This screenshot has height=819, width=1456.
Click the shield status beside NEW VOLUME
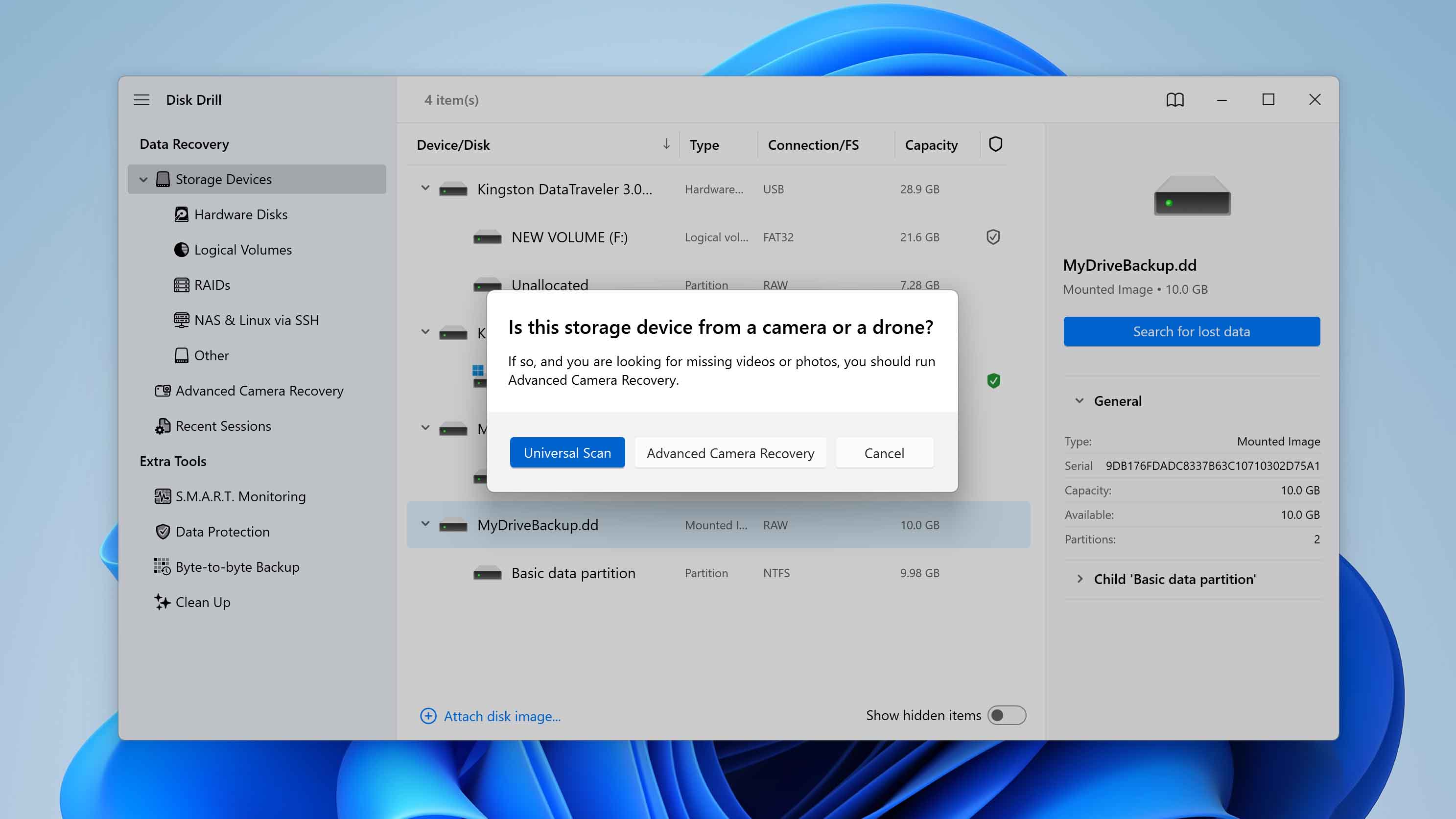[992, 237]
